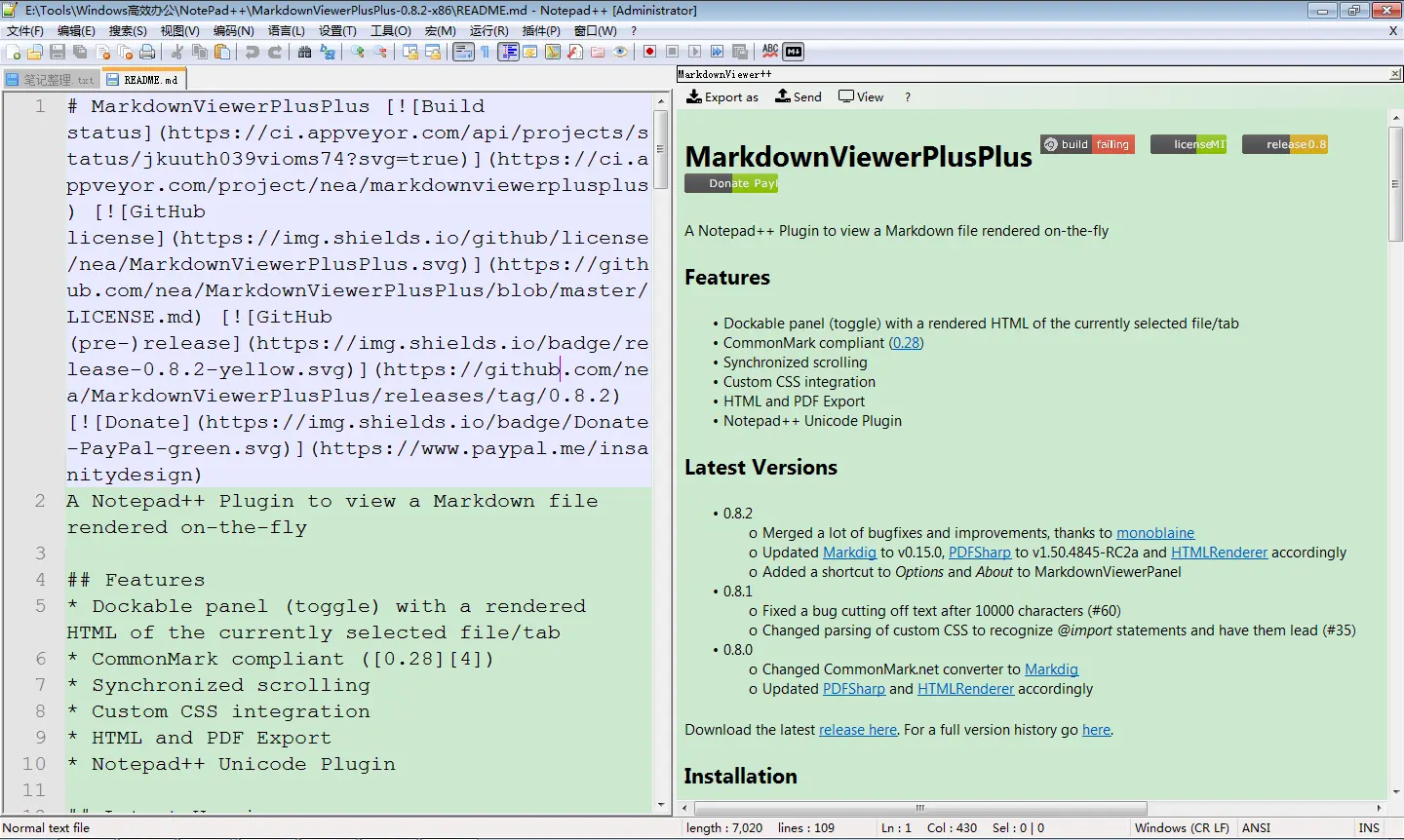
Task: Open the 'release here' download link
Action: coord(858,730)
